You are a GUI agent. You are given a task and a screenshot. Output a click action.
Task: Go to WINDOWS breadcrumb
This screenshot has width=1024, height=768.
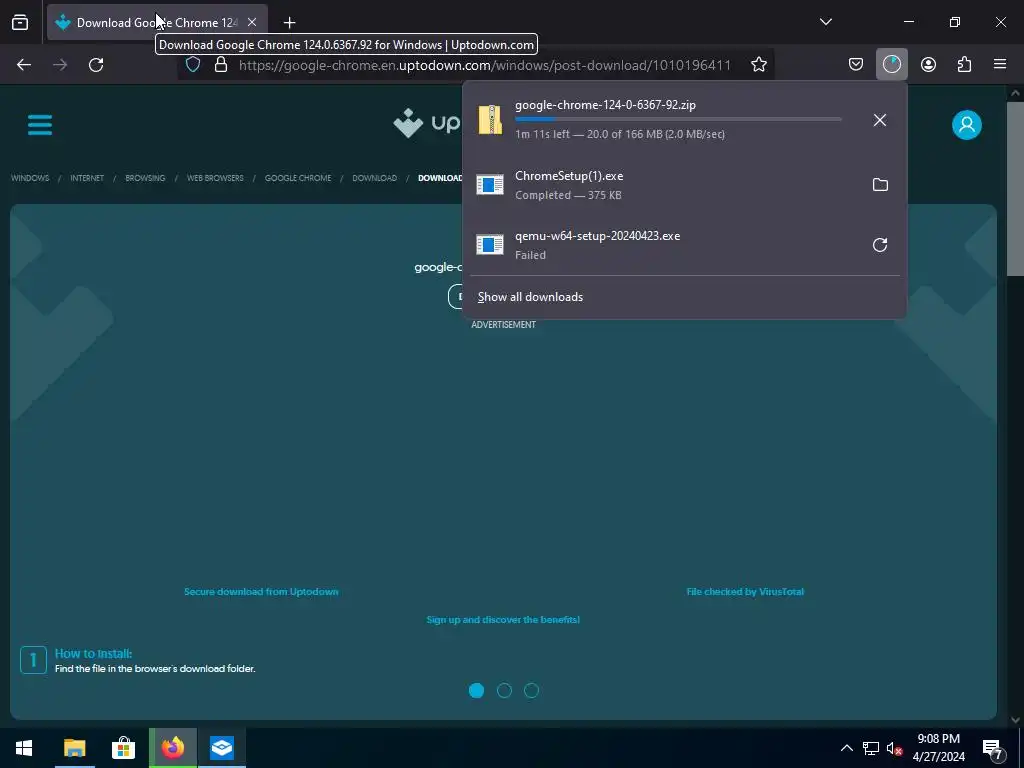[30, 178]
